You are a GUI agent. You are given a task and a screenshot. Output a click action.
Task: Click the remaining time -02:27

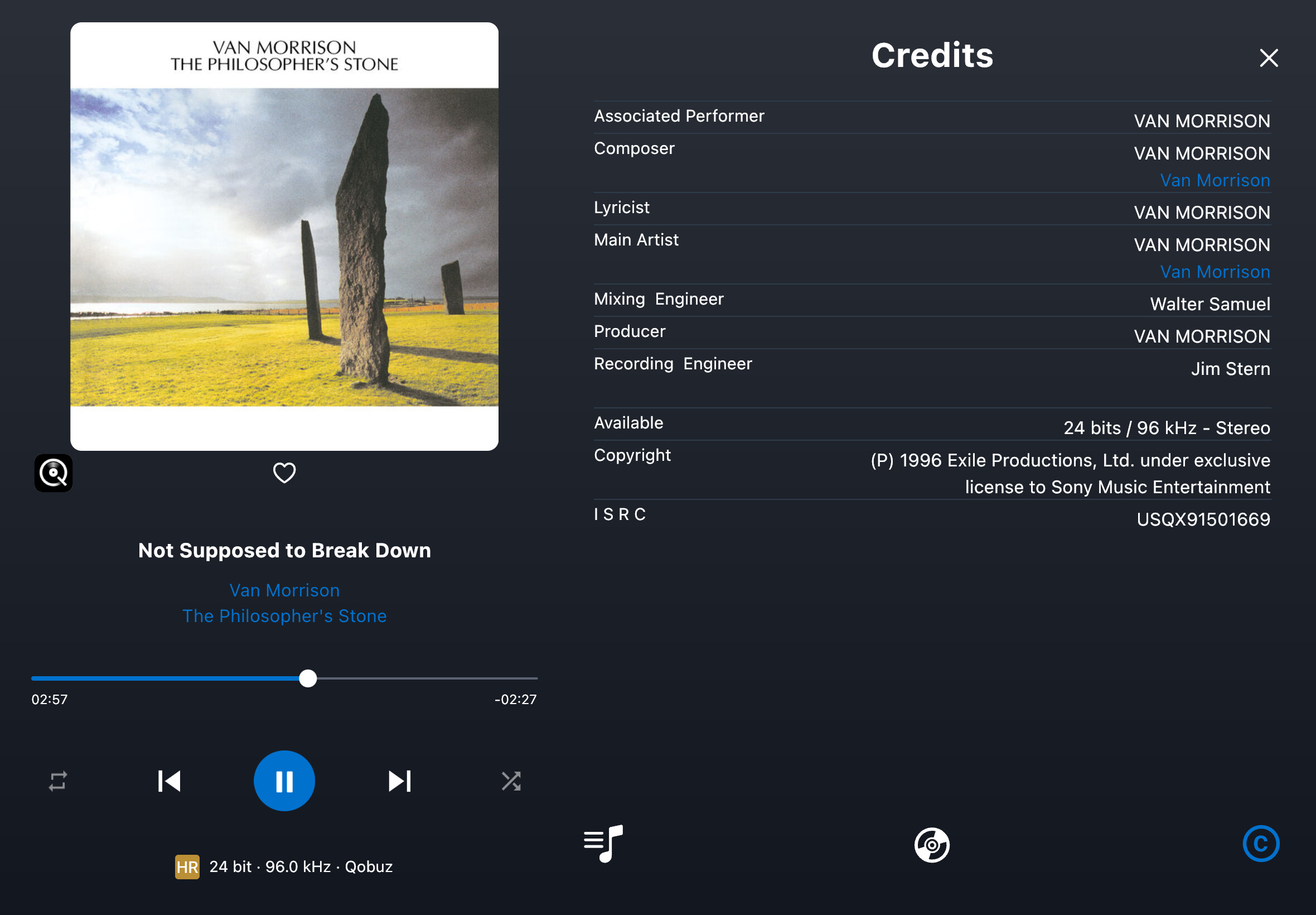click(x=515, y=699)
